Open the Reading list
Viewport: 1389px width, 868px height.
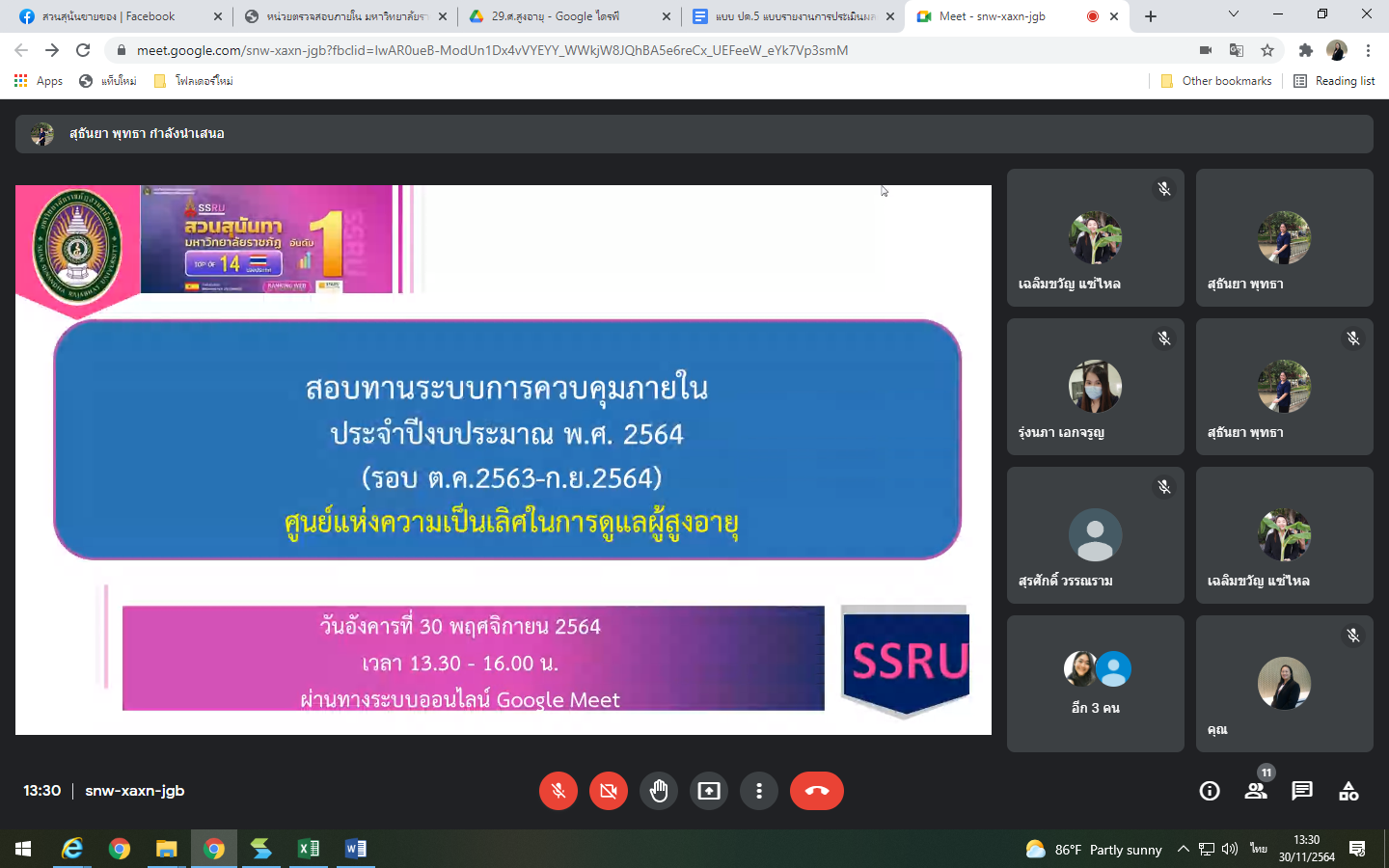[x=1334, y=81]
